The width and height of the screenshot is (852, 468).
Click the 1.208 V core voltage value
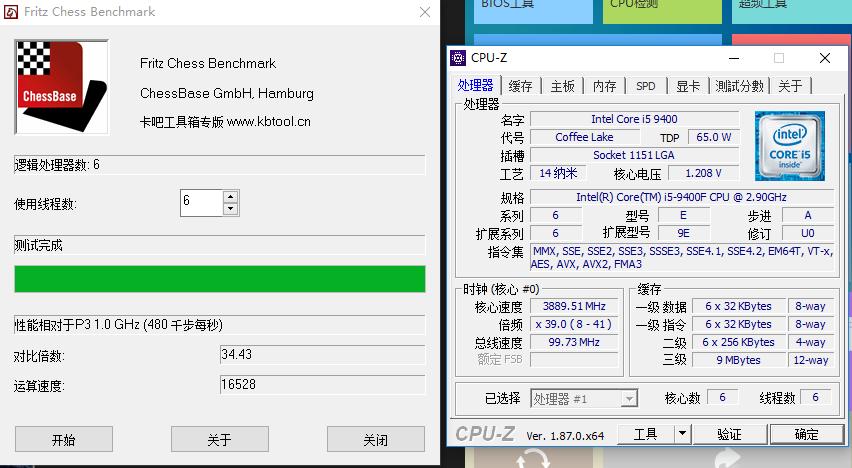[x=703, y=173]
